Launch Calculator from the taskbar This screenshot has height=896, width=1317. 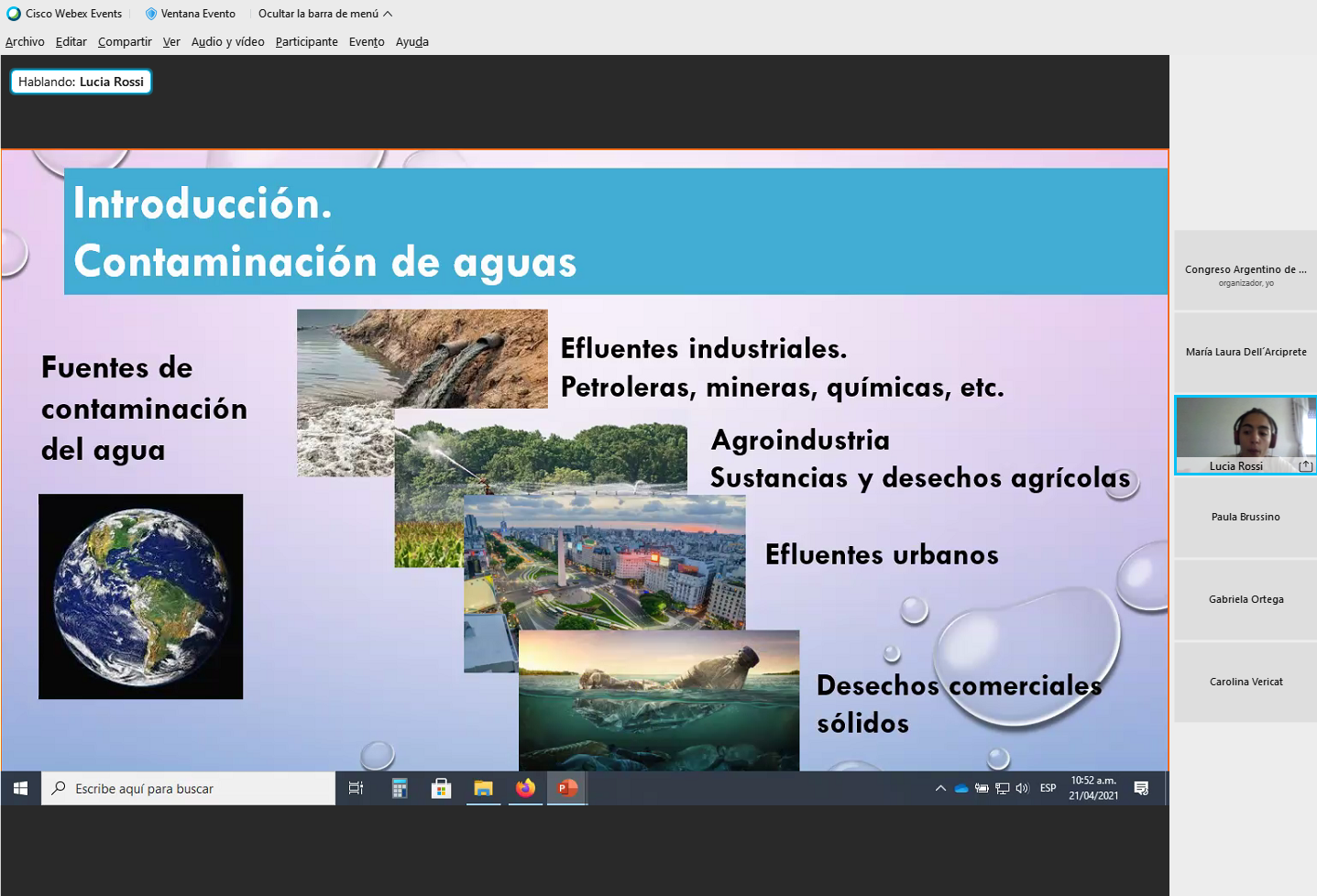click(400, 788)
